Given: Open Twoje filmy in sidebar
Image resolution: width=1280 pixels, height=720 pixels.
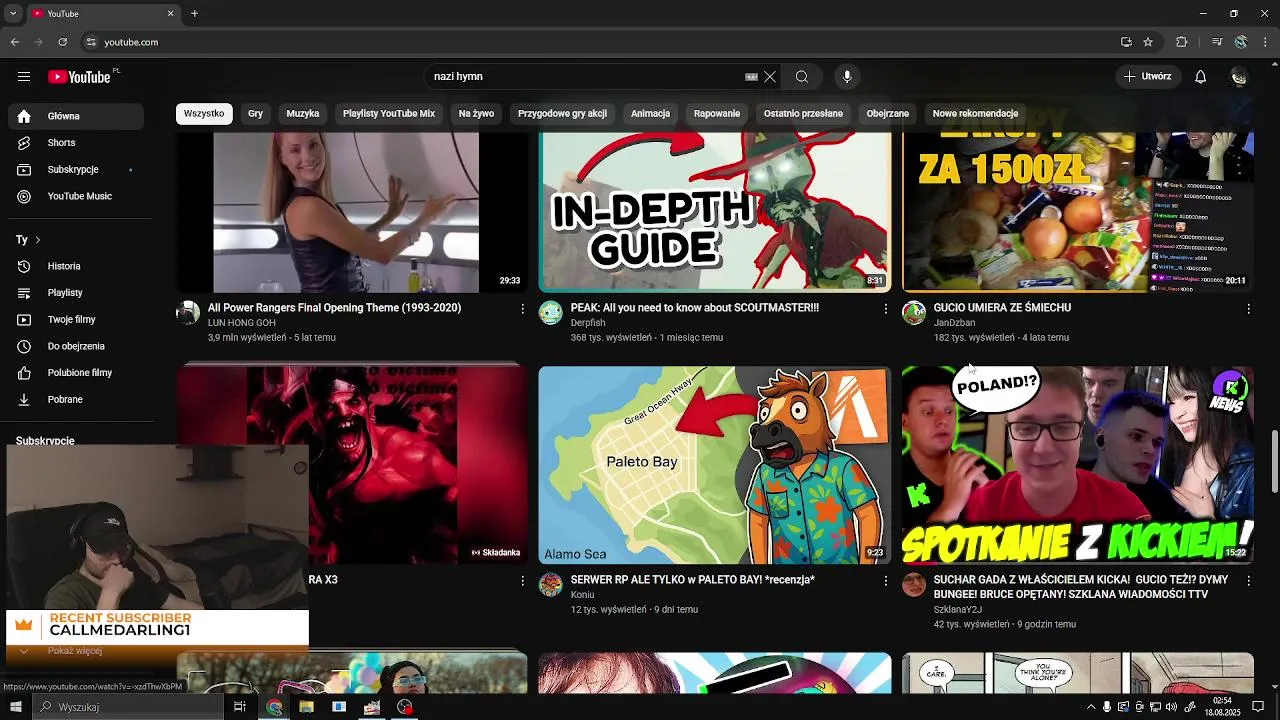Looking at the screenshot, I should pos(76,320).
